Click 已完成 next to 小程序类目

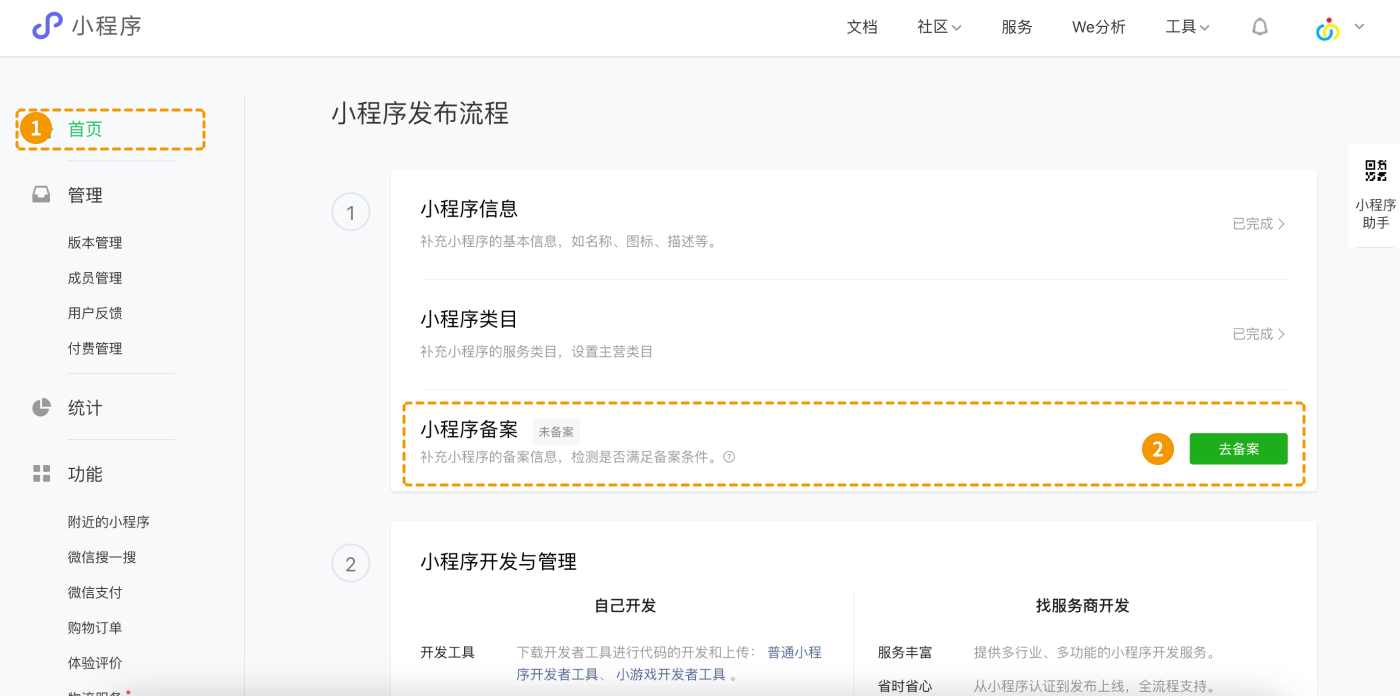[x=1257, y=334]
